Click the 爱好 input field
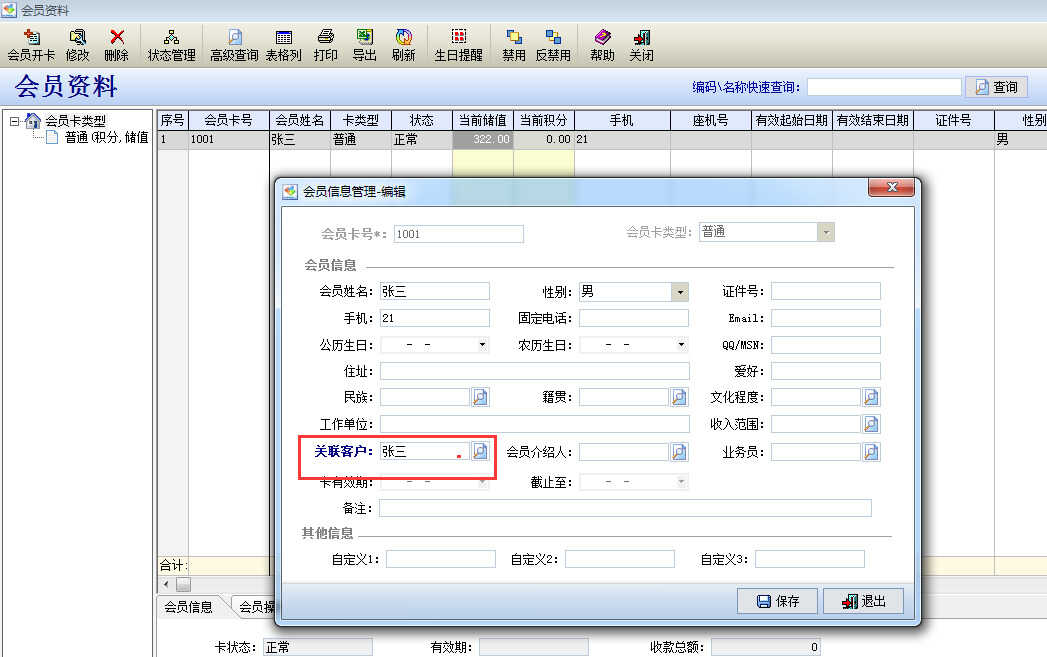 coord(826,371)
